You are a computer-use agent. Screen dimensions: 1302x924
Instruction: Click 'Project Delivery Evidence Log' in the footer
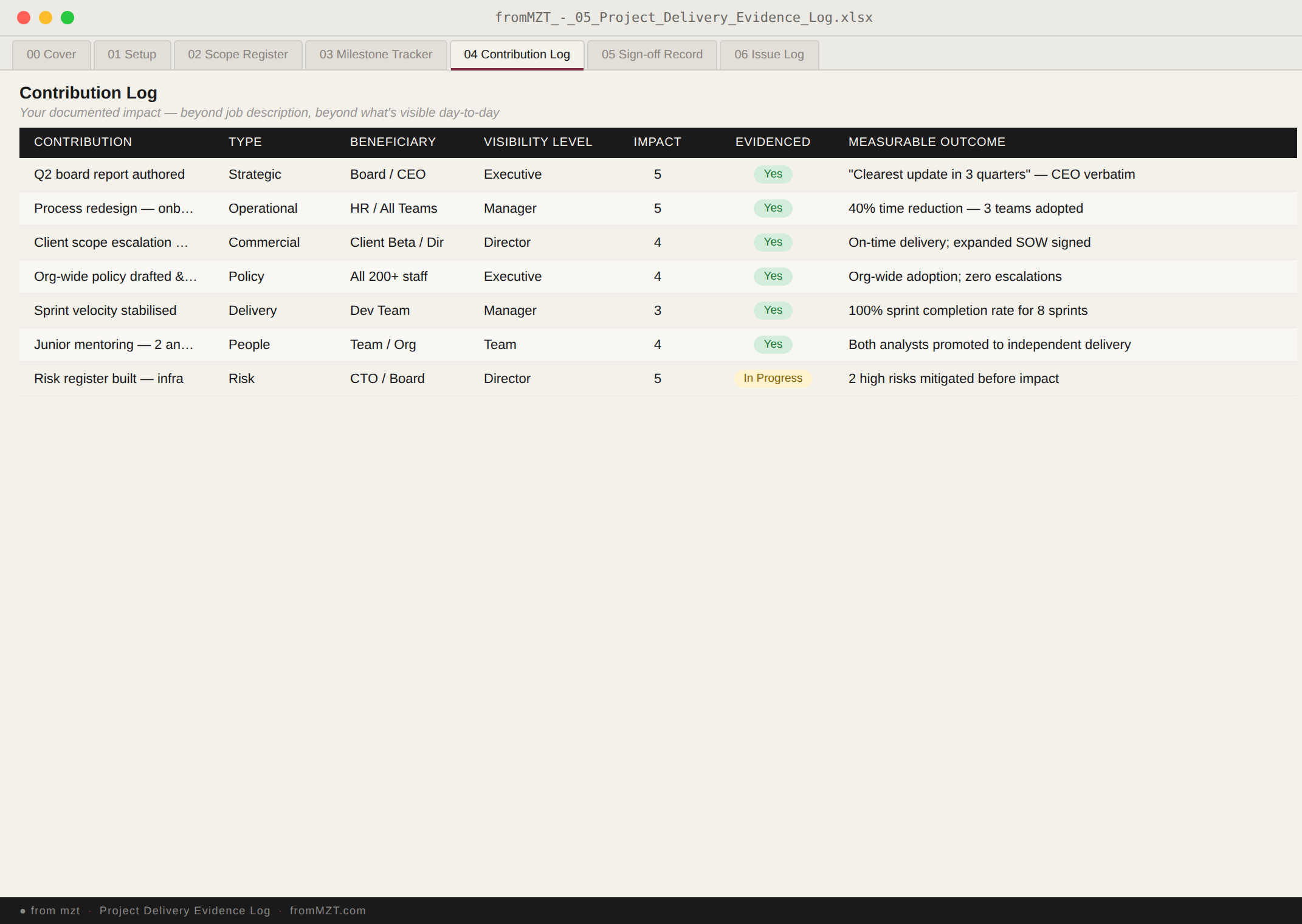coord(185,911)
